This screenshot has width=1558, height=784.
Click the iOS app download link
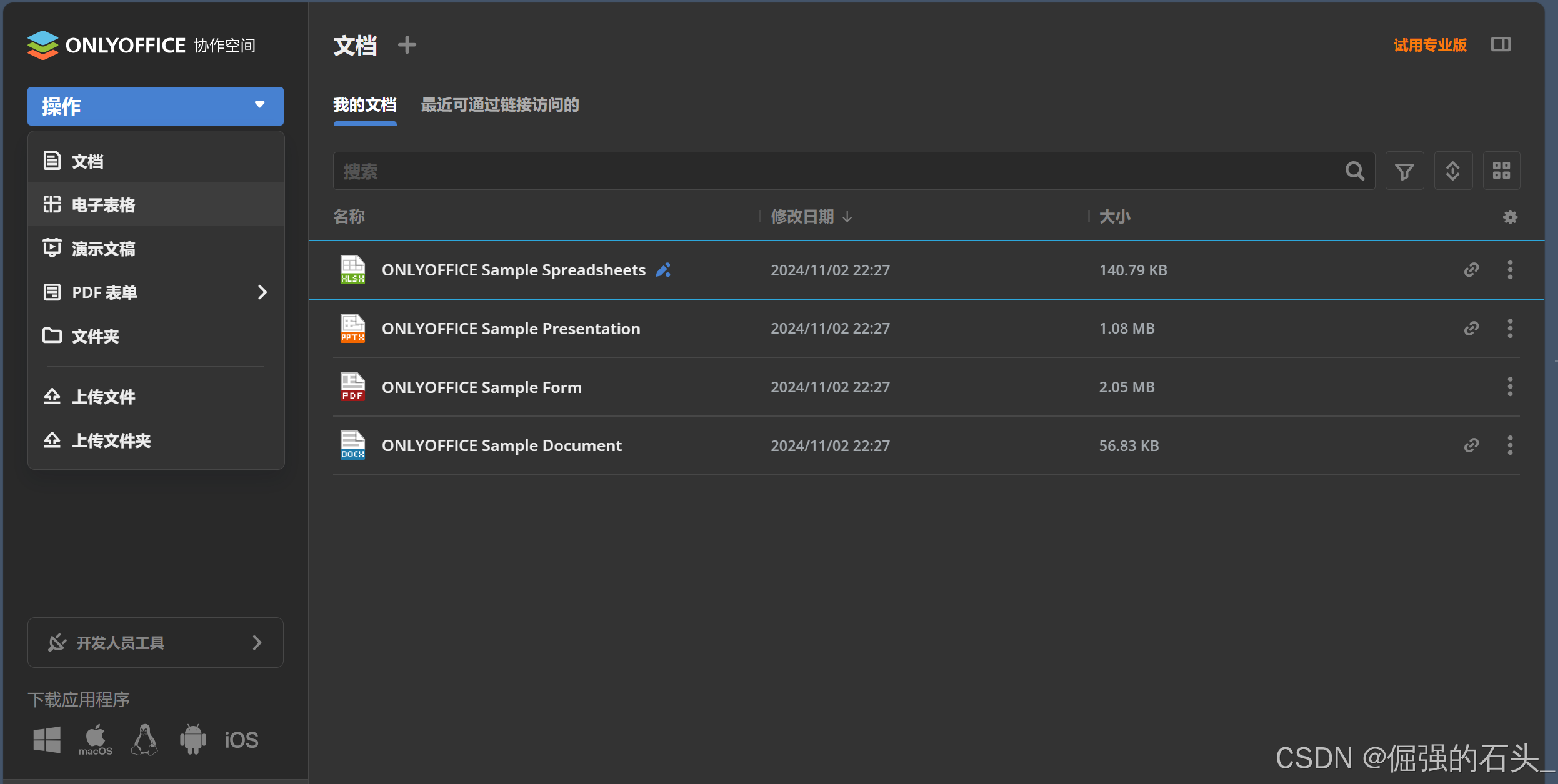pos(241,740)
